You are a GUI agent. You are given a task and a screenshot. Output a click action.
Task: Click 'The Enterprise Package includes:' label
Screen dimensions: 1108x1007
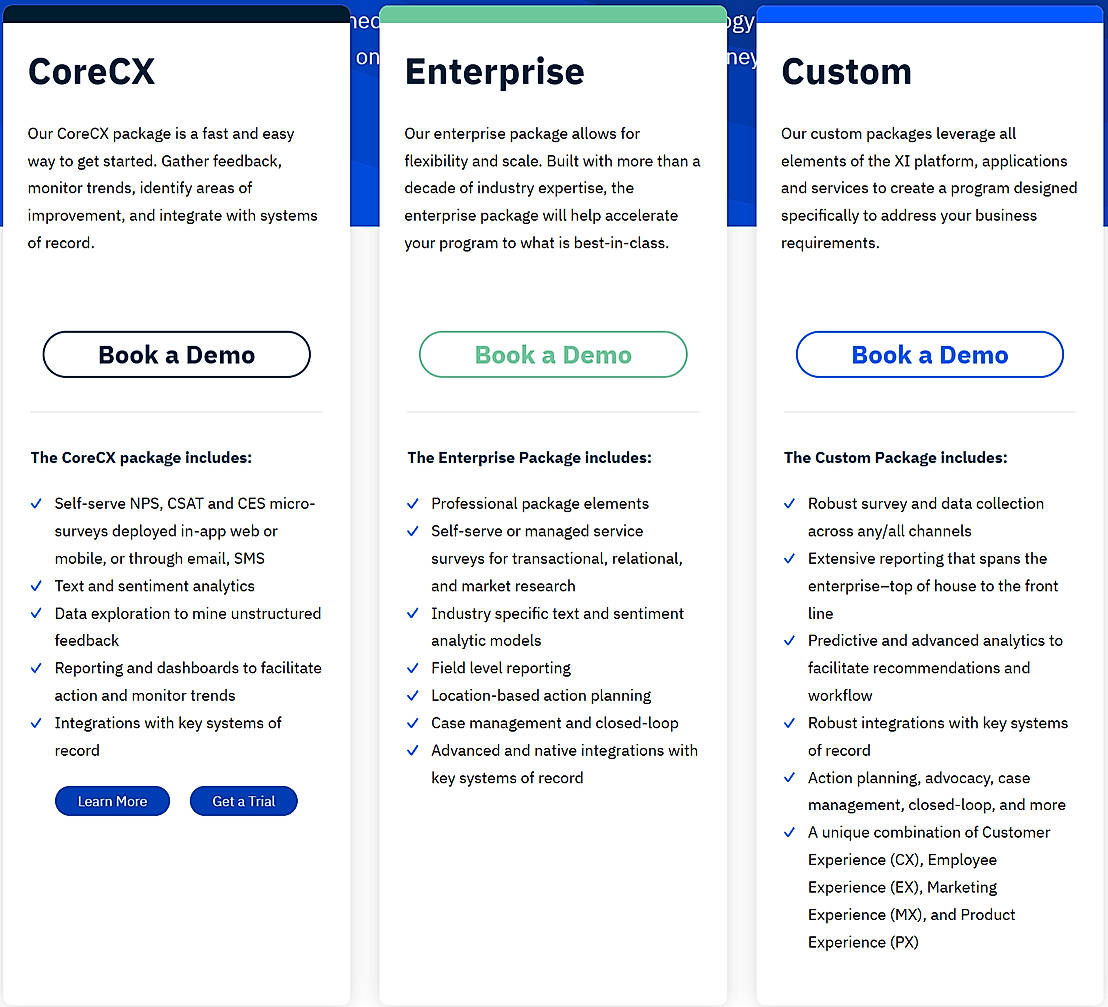click(529, 457)
